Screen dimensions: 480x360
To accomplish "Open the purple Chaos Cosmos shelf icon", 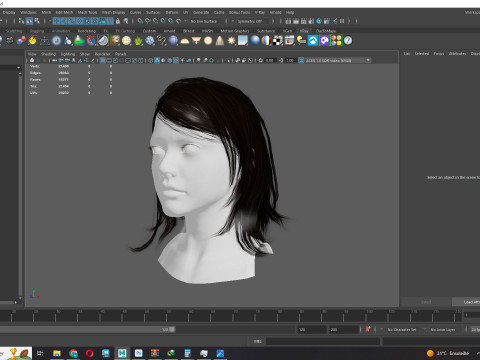I will [x=324, y=41].
